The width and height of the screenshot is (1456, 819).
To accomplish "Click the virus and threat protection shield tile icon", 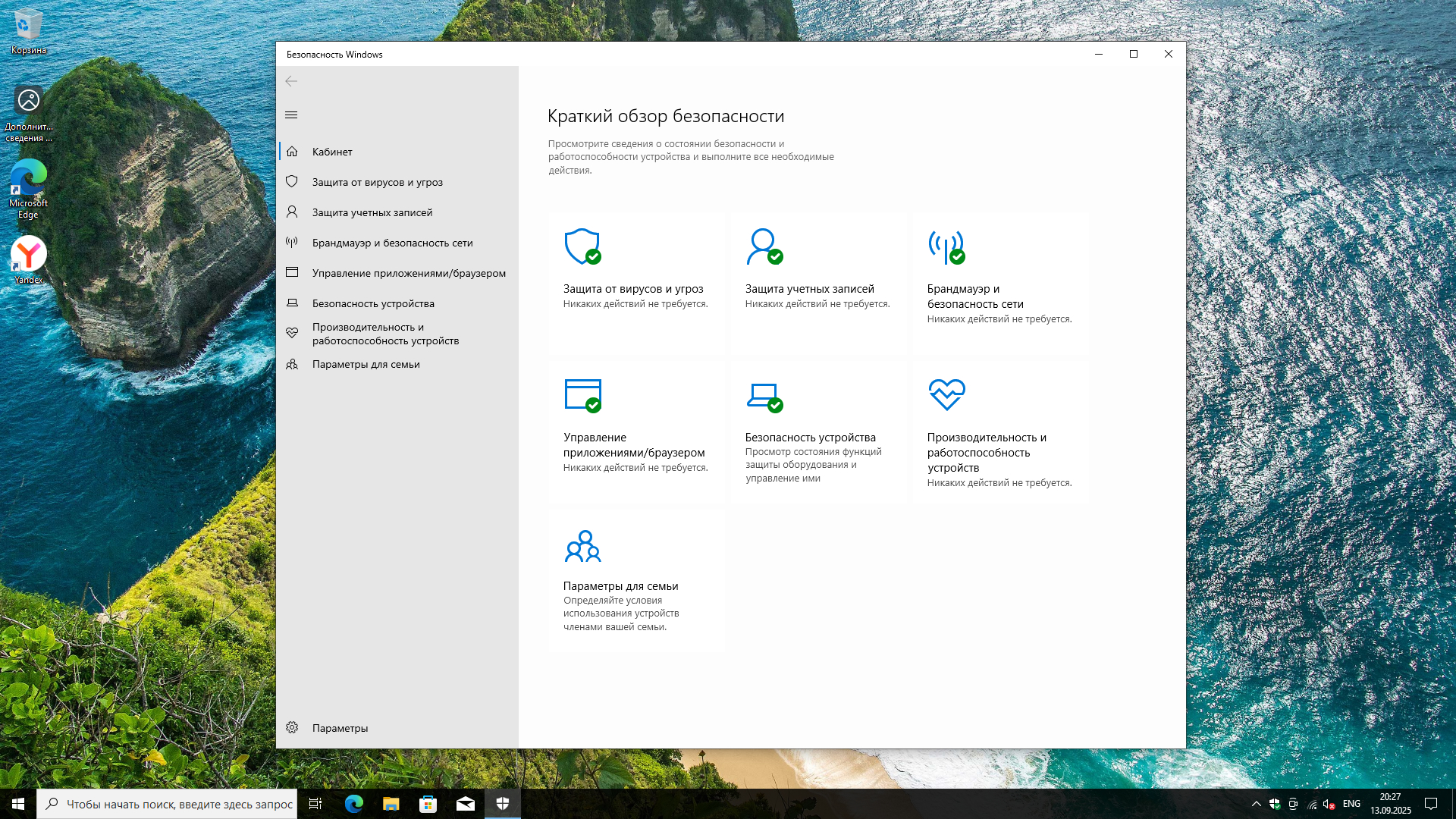I will (582, 246).
